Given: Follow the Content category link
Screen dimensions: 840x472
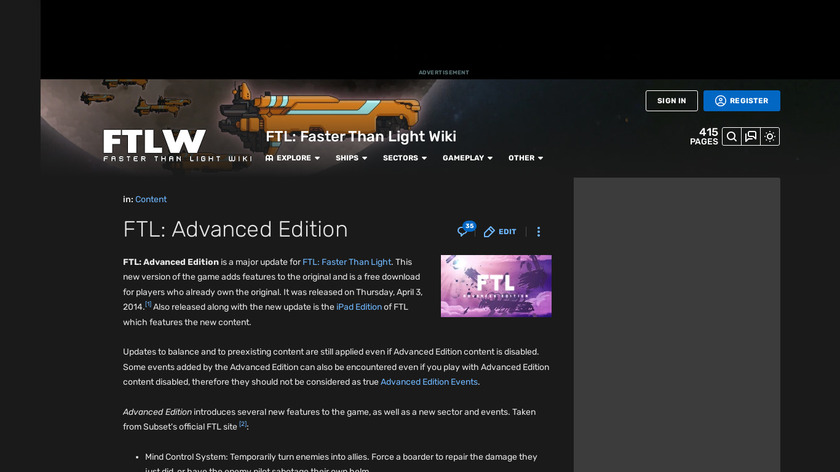Looking at the screenshot, I should coord(151,199).
